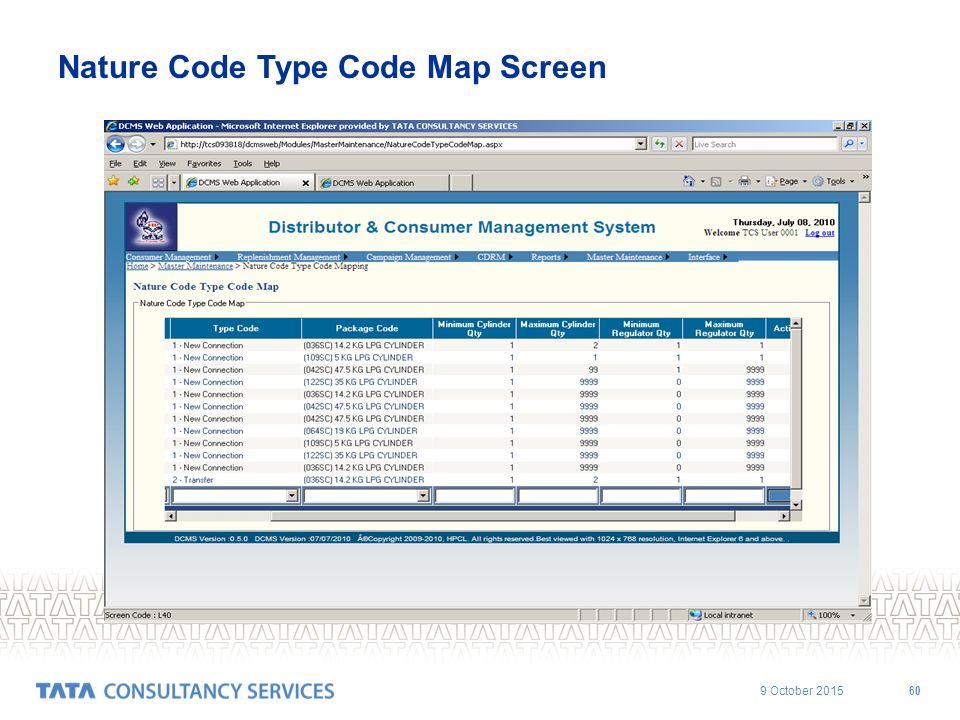Click the grid's scroll down arrow

pyautogui.click(x=796, y=505)
